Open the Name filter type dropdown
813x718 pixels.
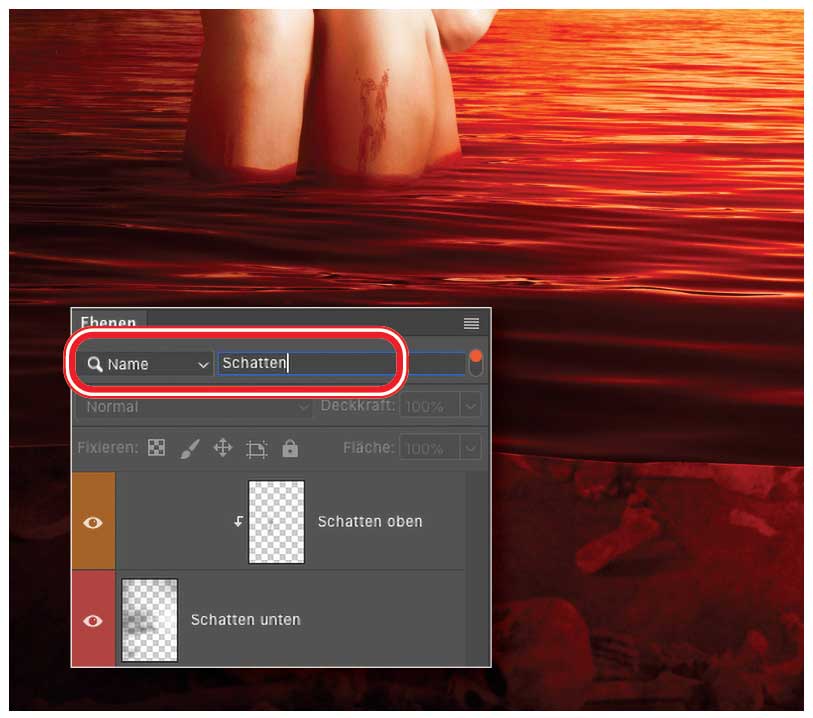point(148,364)
